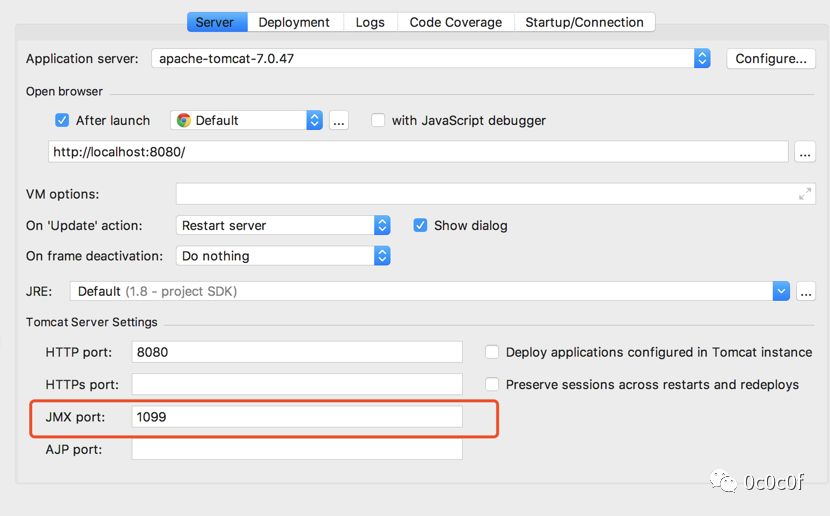Open the Startup/Connection tab
This screenshot has height=516, width=830.
(x=584, y=22)
